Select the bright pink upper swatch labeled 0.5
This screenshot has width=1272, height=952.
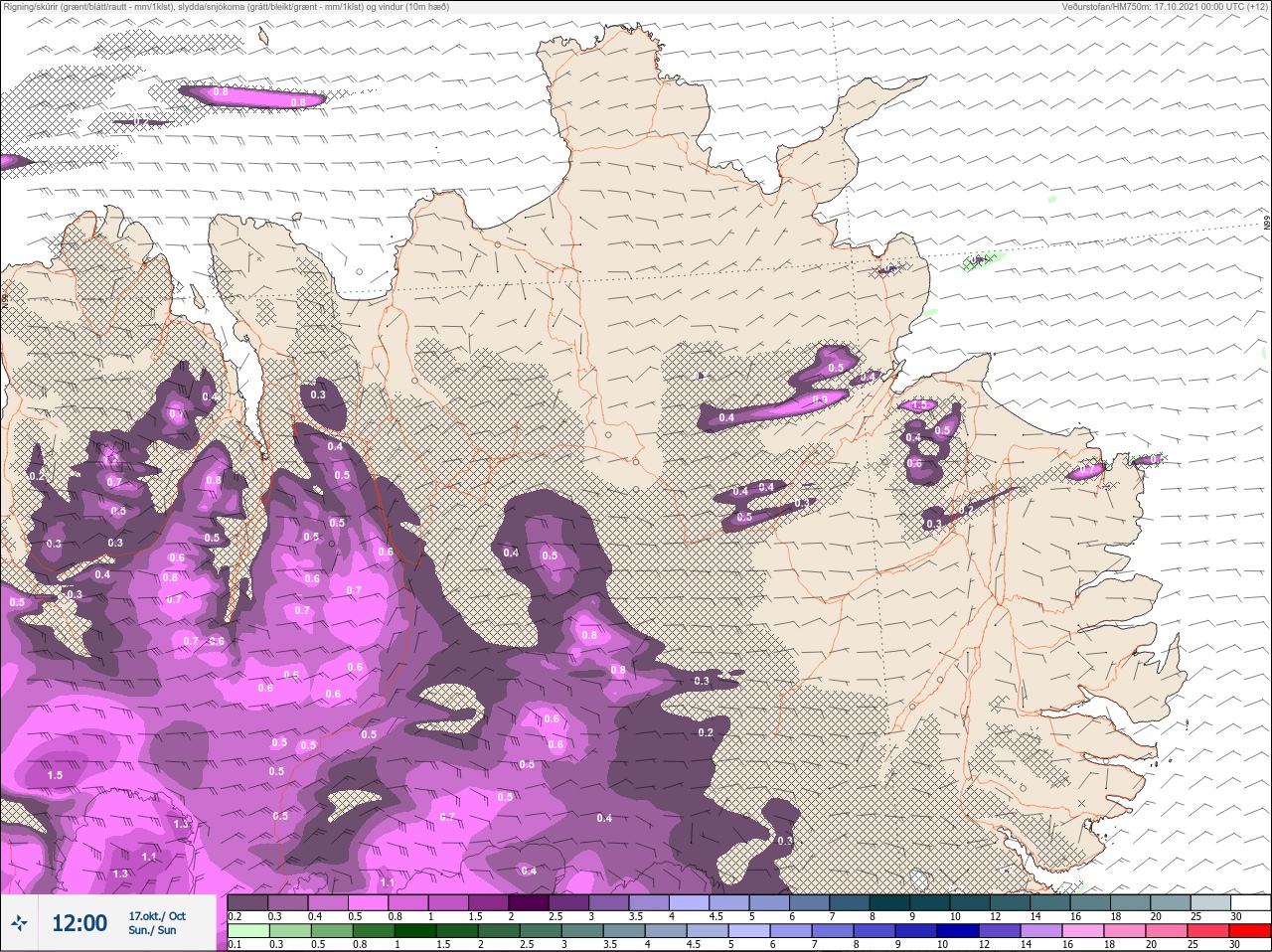[x=369, y=902]
